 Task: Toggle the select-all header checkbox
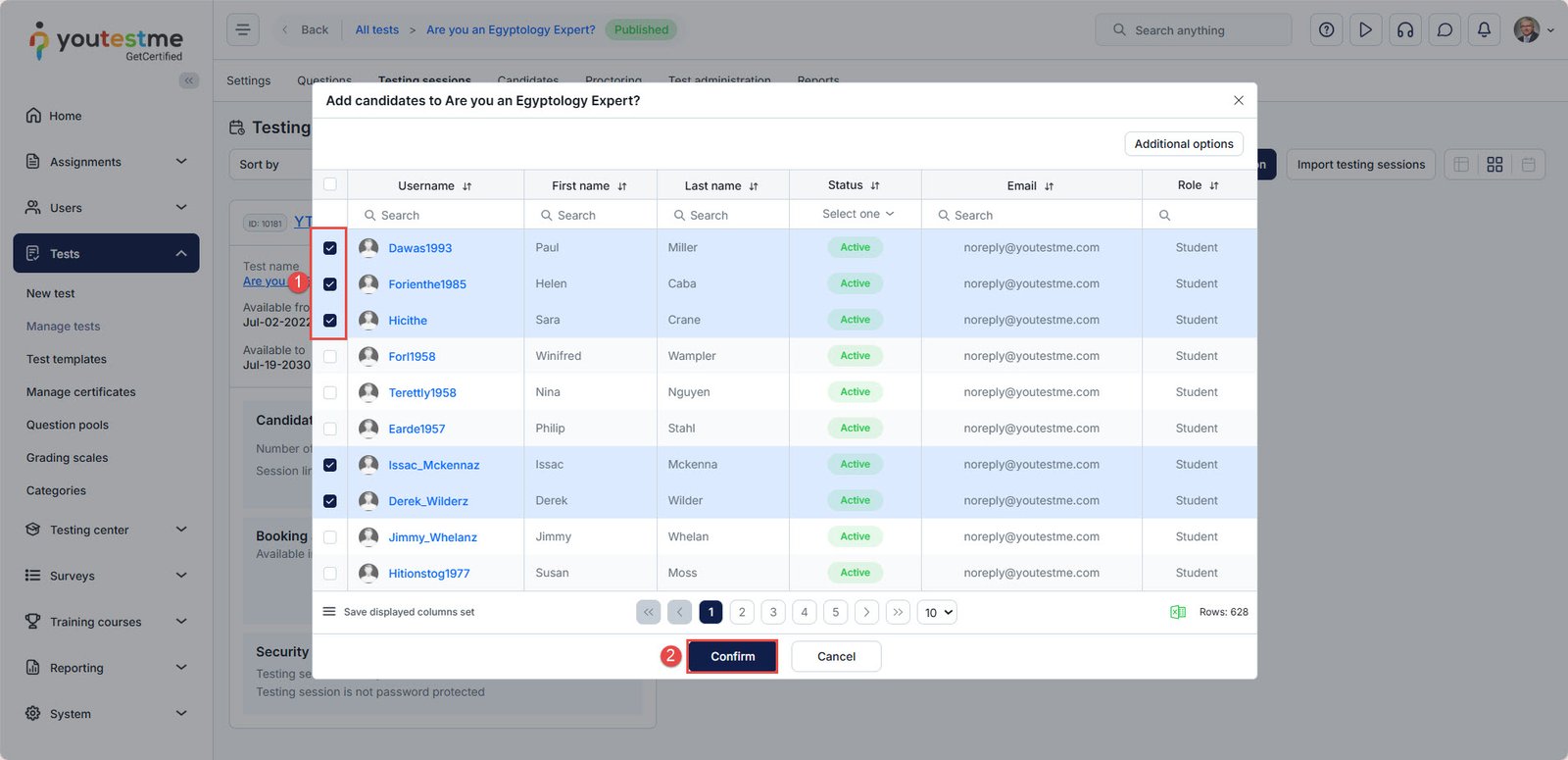click(330, 184)
